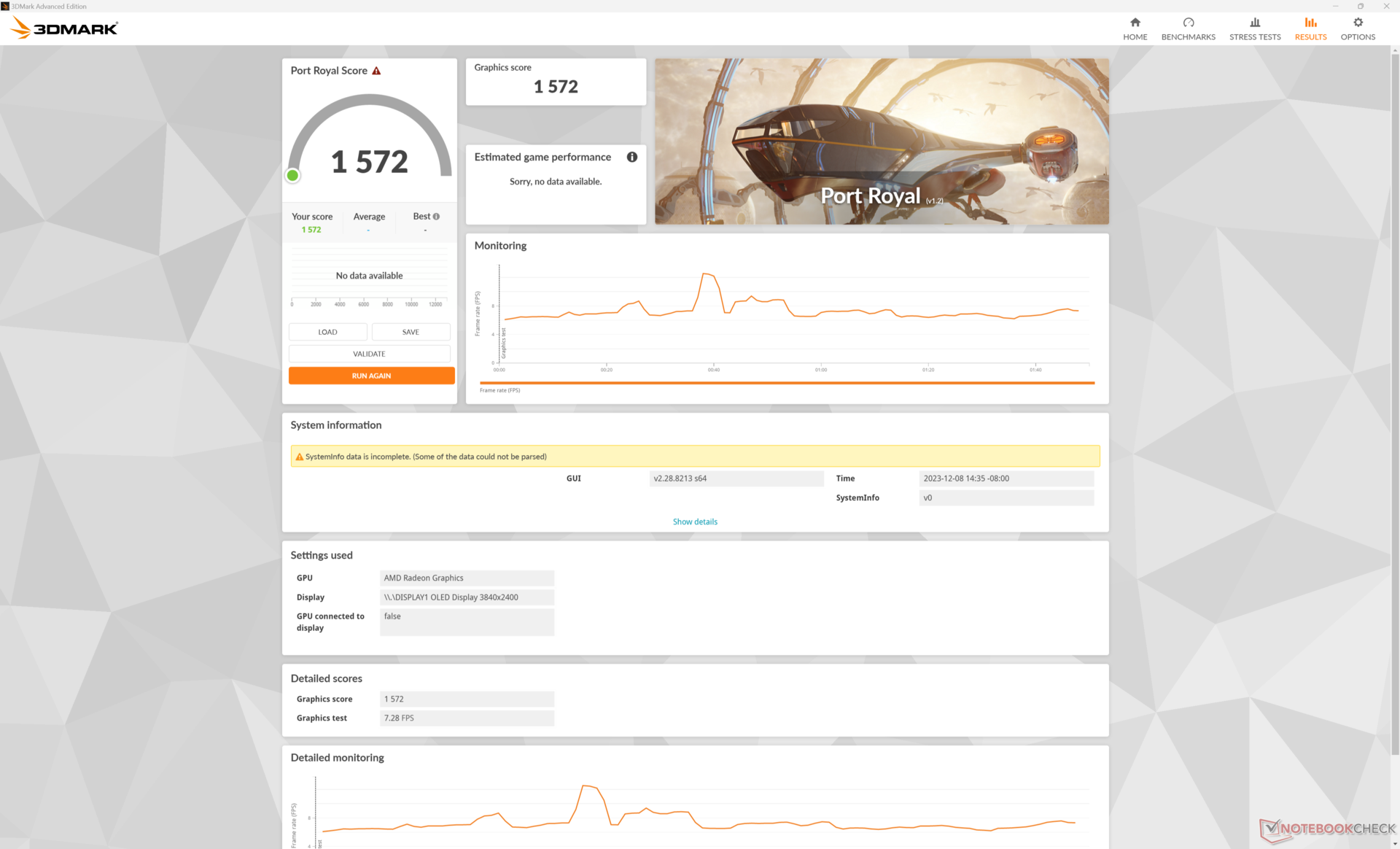
Task: Click the GUI version field v2.28.8213 s64
Action: pyautogui.click(x=736, y=478)
